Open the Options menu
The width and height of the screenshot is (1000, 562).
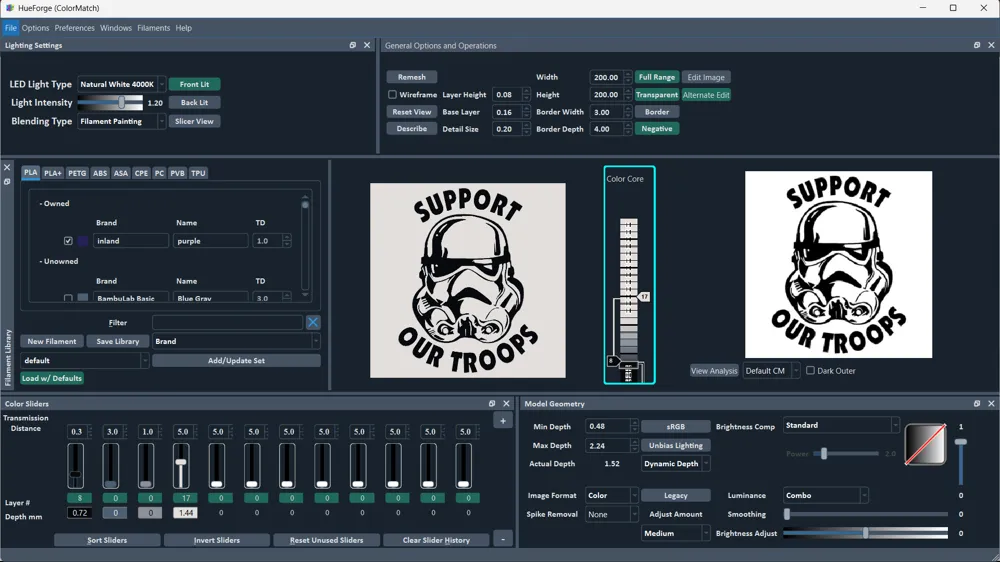point(35,28)
